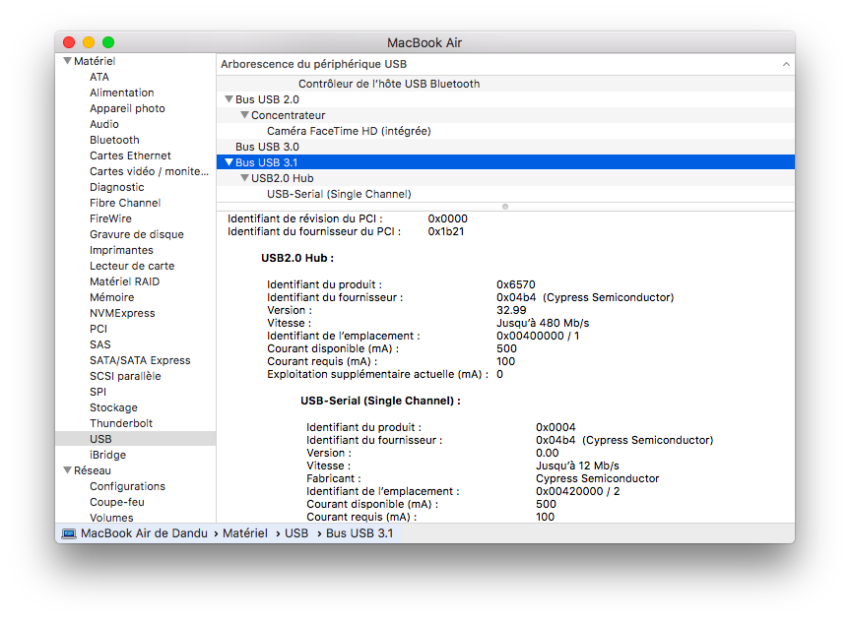Open Coupe-feu under Réseau
The width and height of the screenshot is (850, 622).
pos(117,502)
